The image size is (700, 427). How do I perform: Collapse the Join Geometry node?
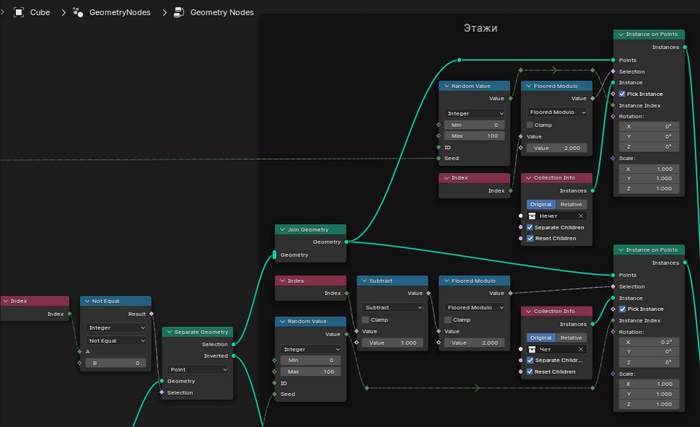[282, 229]
